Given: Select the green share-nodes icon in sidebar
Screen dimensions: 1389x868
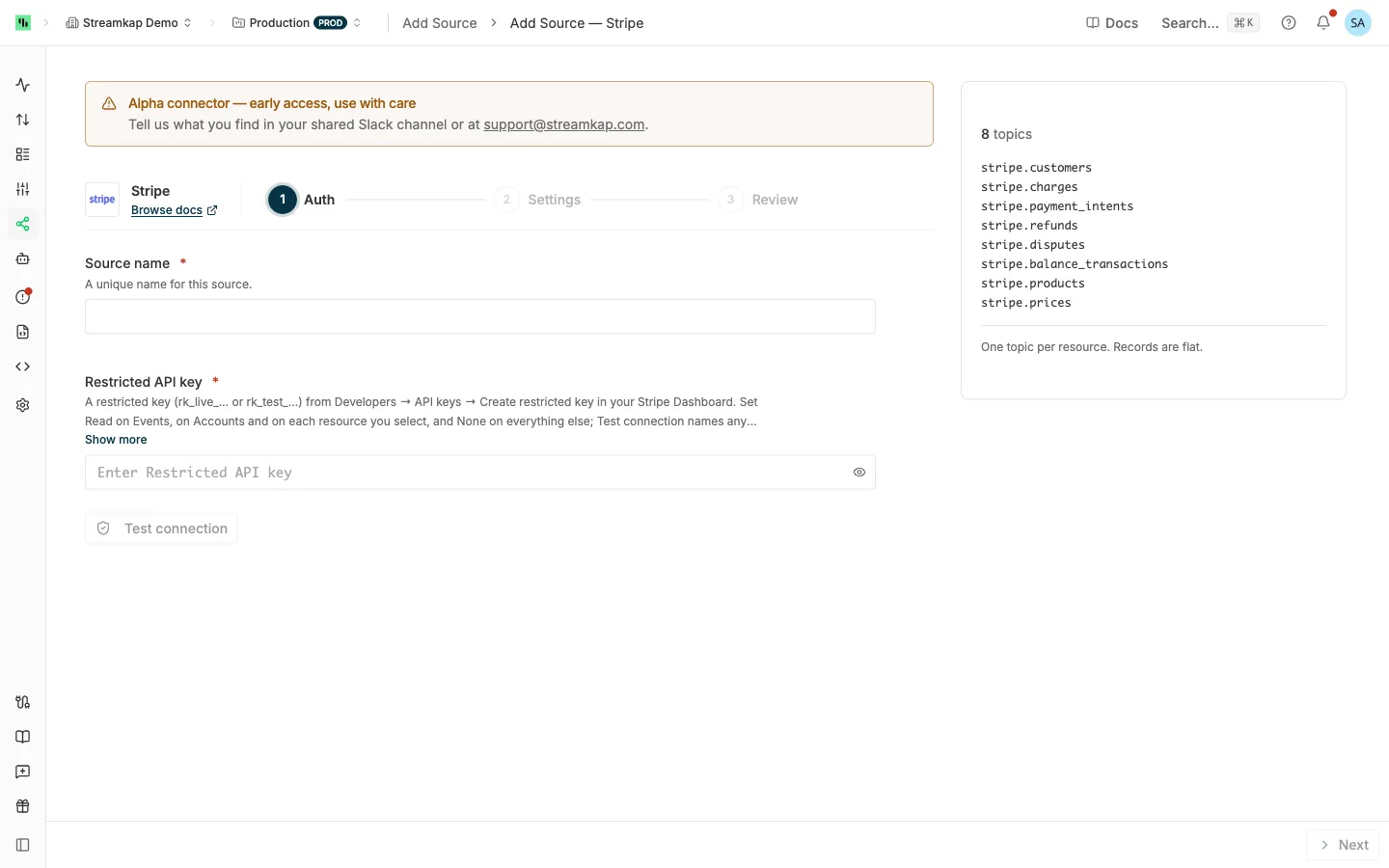Looking at the screenshot, I should click(23, 224).
